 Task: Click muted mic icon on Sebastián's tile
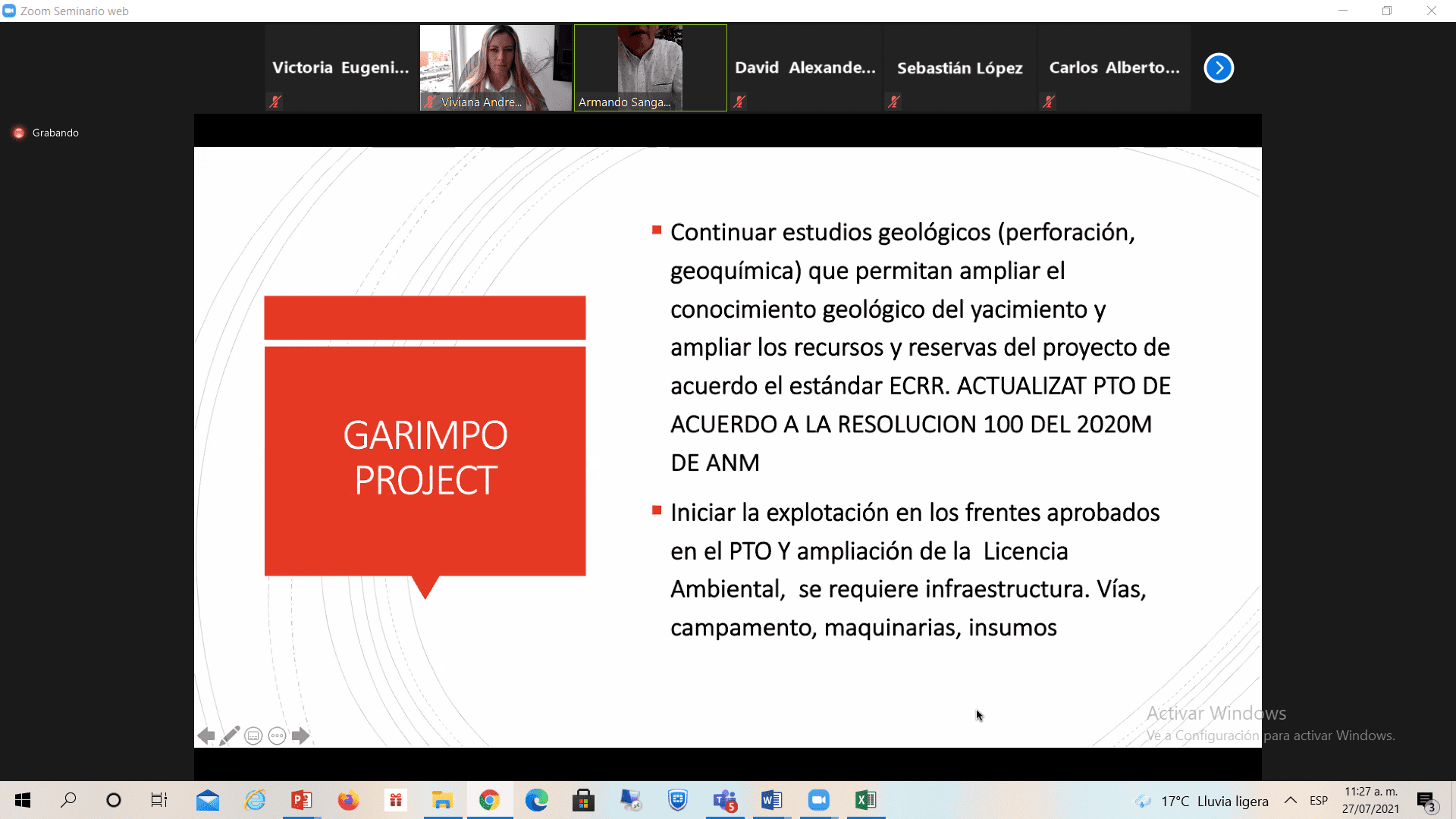pos(894,102)
